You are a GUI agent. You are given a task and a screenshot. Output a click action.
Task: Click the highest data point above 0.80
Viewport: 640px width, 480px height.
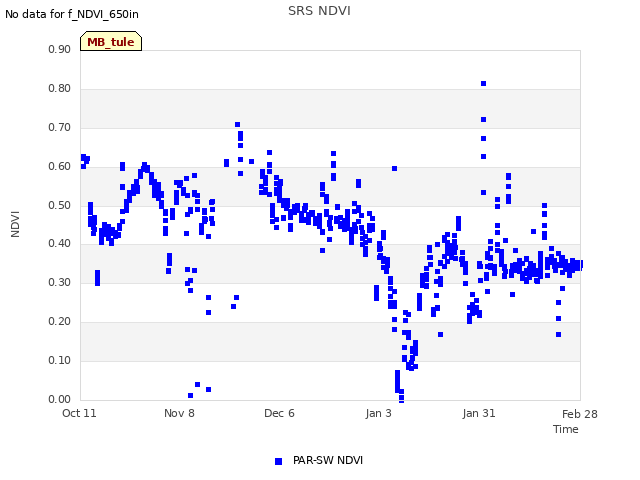tap(483, 83)
